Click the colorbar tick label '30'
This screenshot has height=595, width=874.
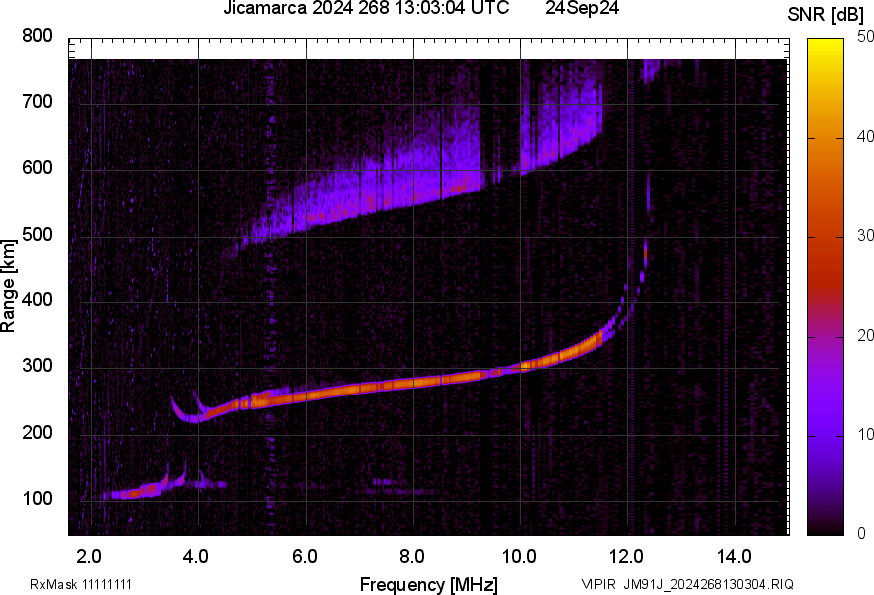(x=865, y=236)
